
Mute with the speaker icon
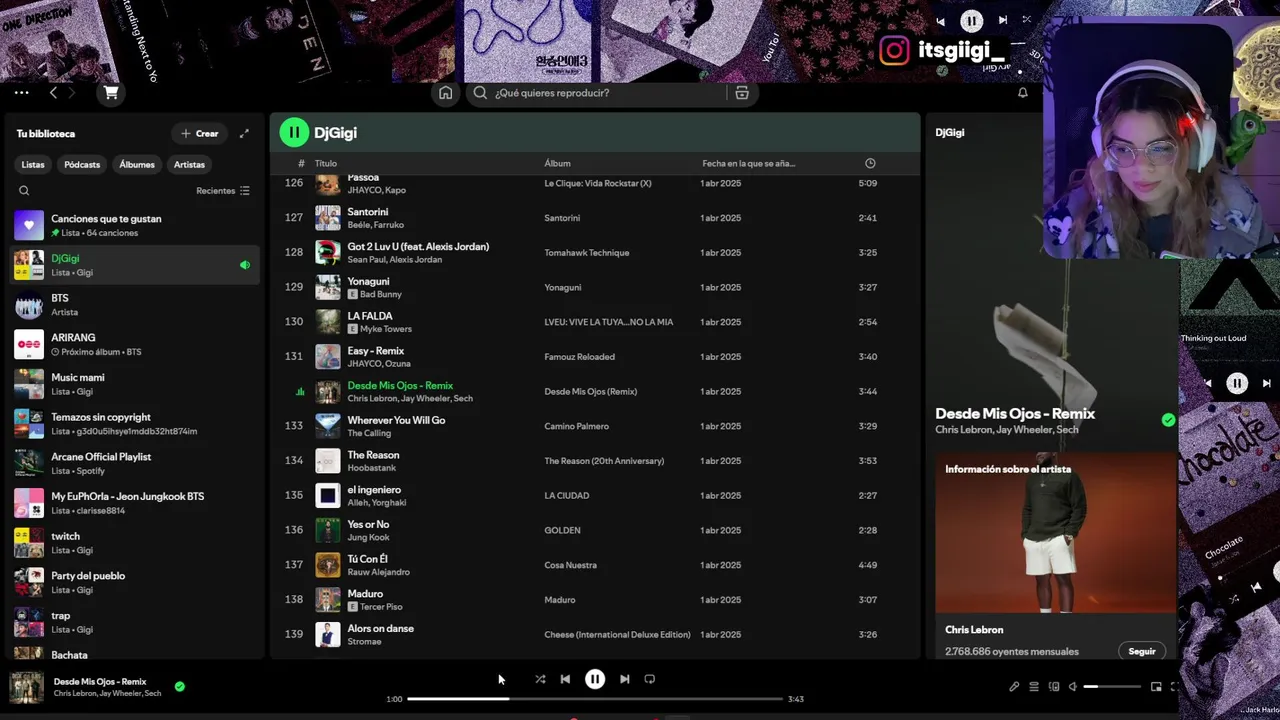(x=1073, y=687)
